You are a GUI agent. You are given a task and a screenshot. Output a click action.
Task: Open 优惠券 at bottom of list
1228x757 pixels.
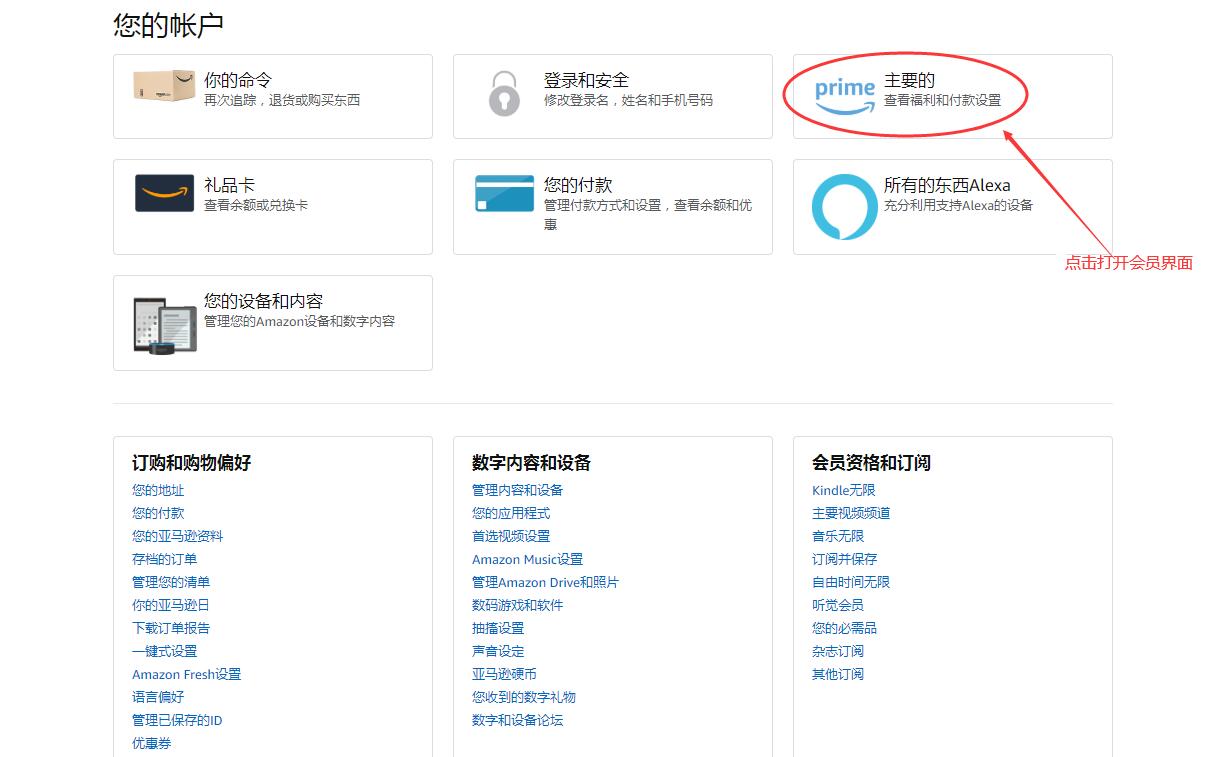coord(152,743)
